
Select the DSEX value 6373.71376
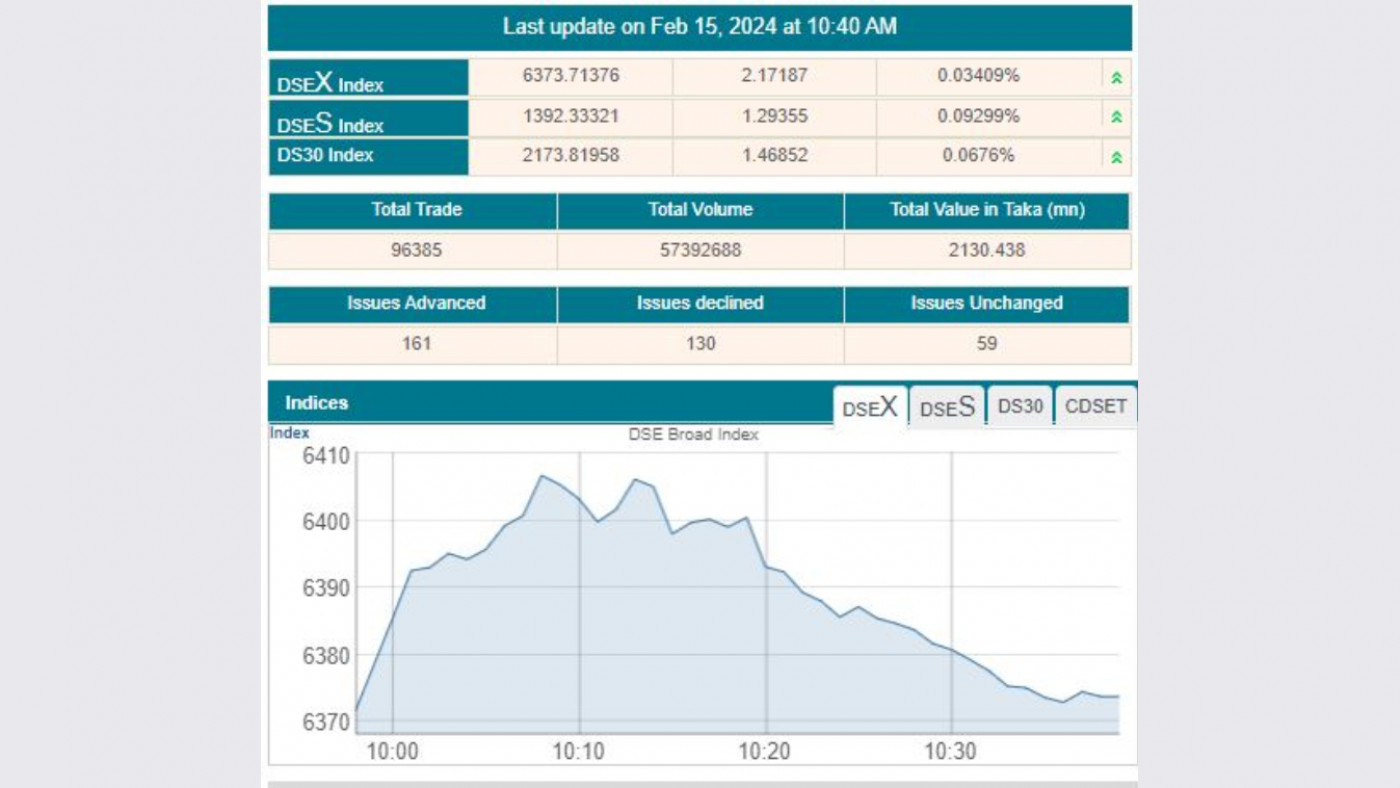click(571, 75)
